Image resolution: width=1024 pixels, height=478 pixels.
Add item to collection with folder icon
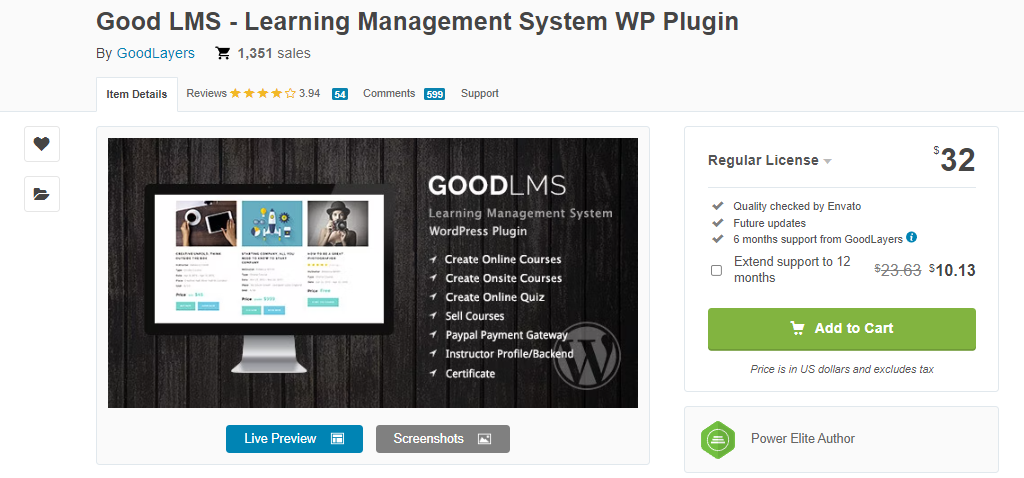click(x=42, y=194)
